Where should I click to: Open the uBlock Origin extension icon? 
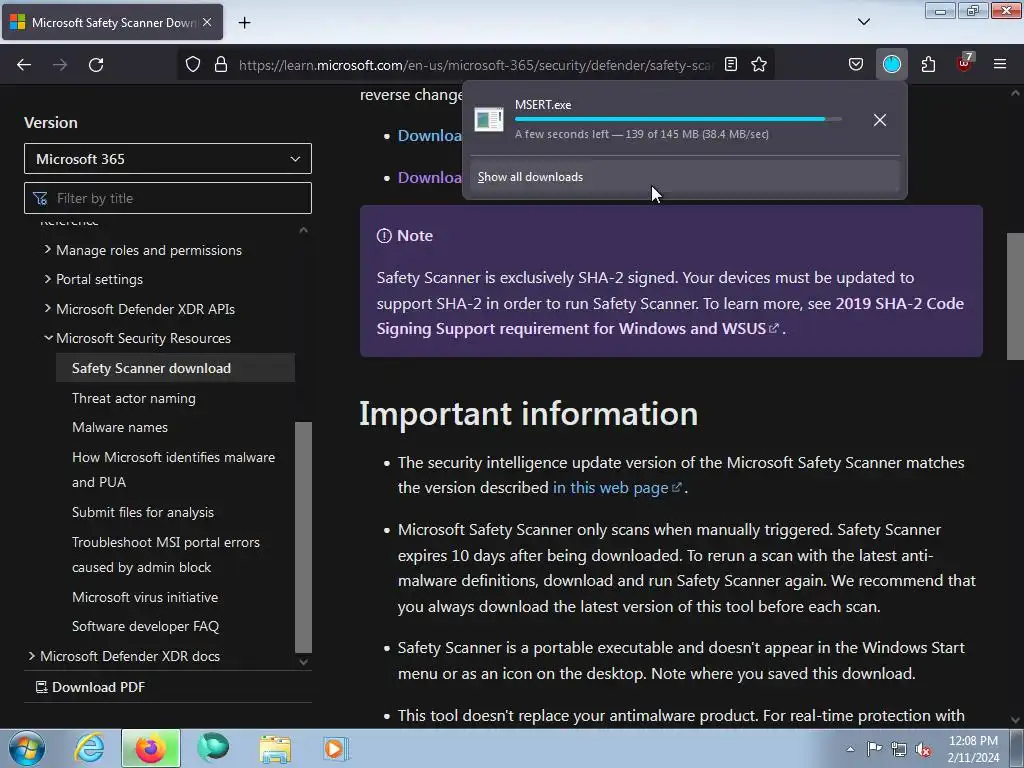[965, 63]
